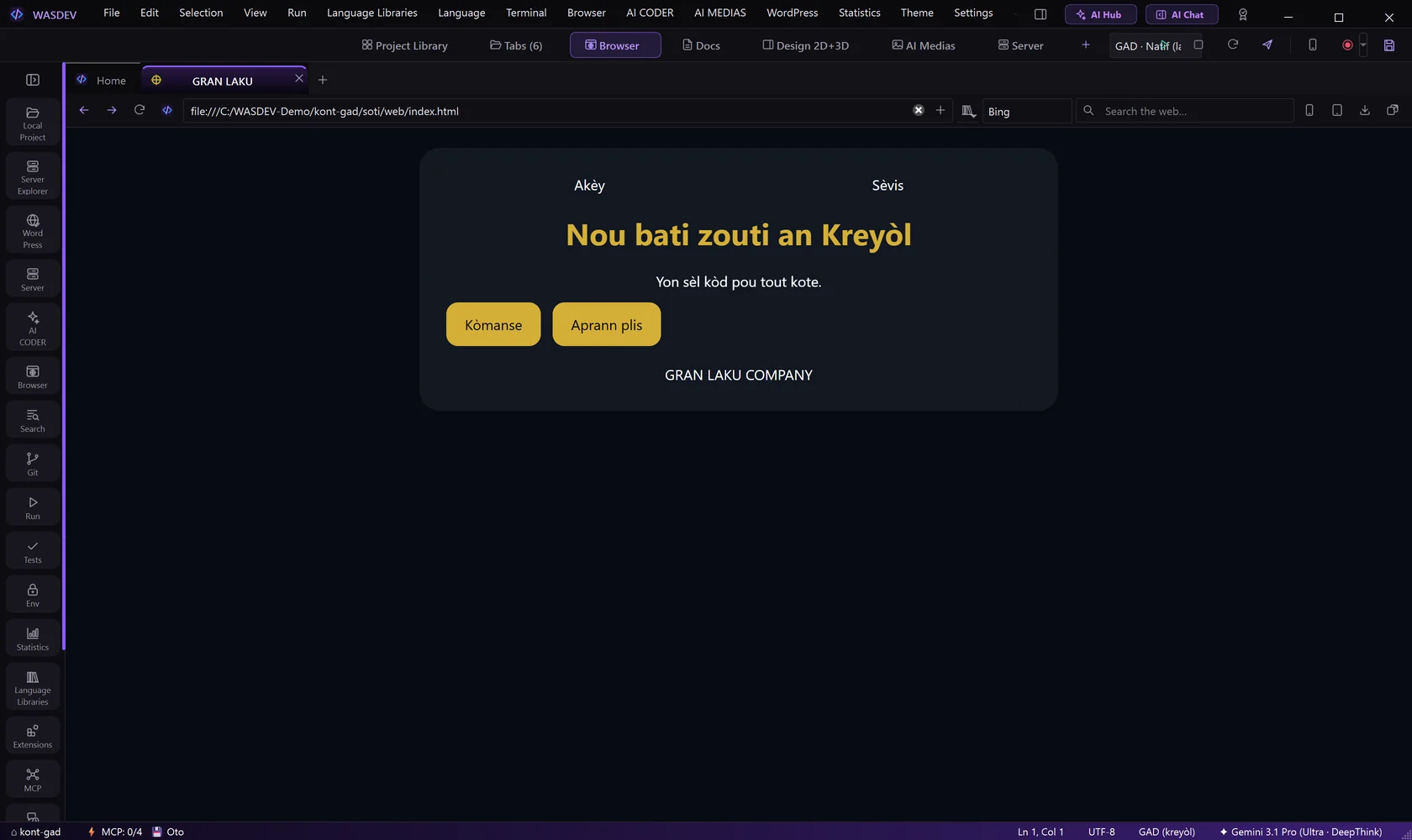The image size is (1412, 840).
Task: Open the Server Explorer panel
Action: tap(32, 176)
